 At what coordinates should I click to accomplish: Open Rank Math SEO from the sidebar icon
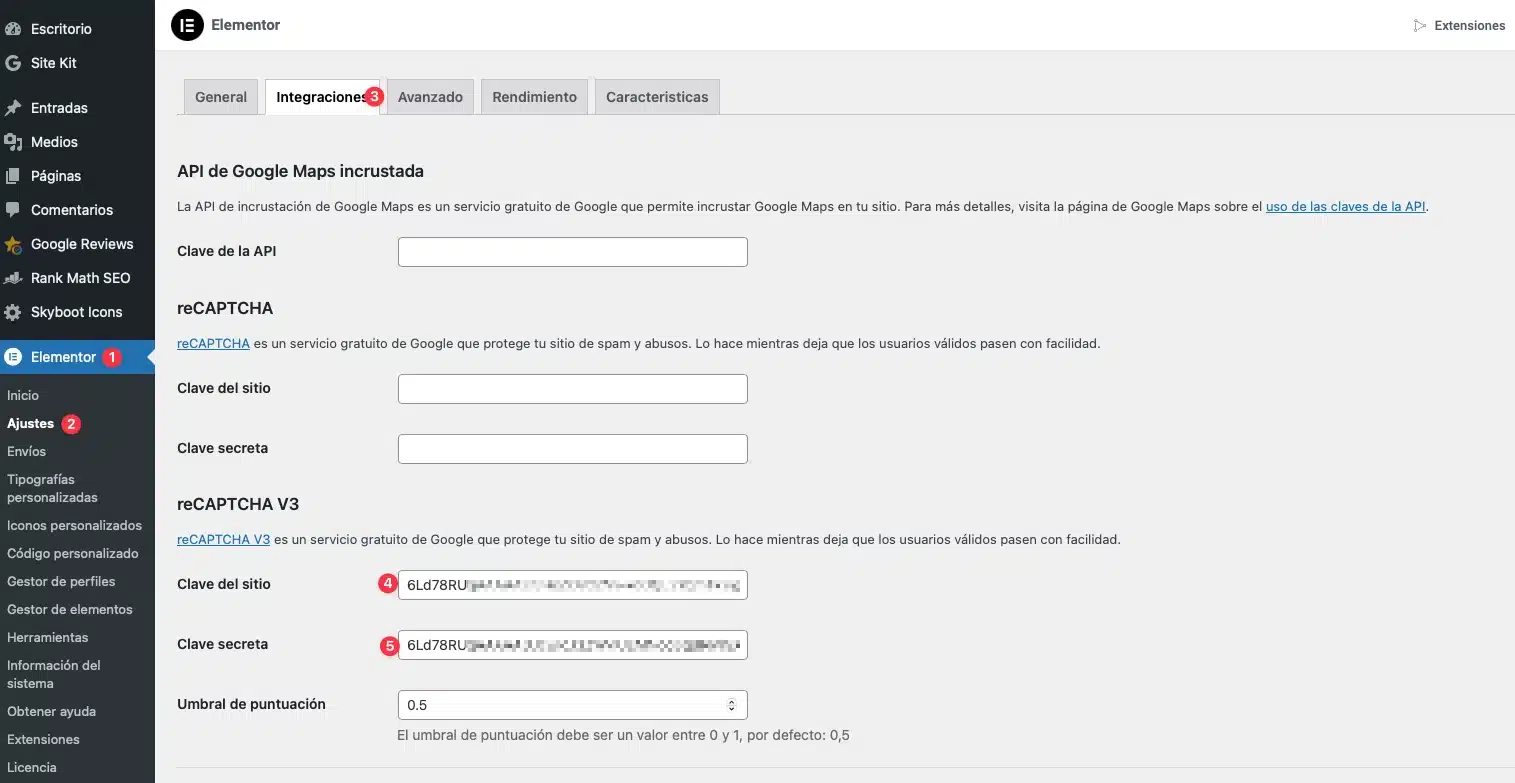pyautogui.click(x=14, y=277)
